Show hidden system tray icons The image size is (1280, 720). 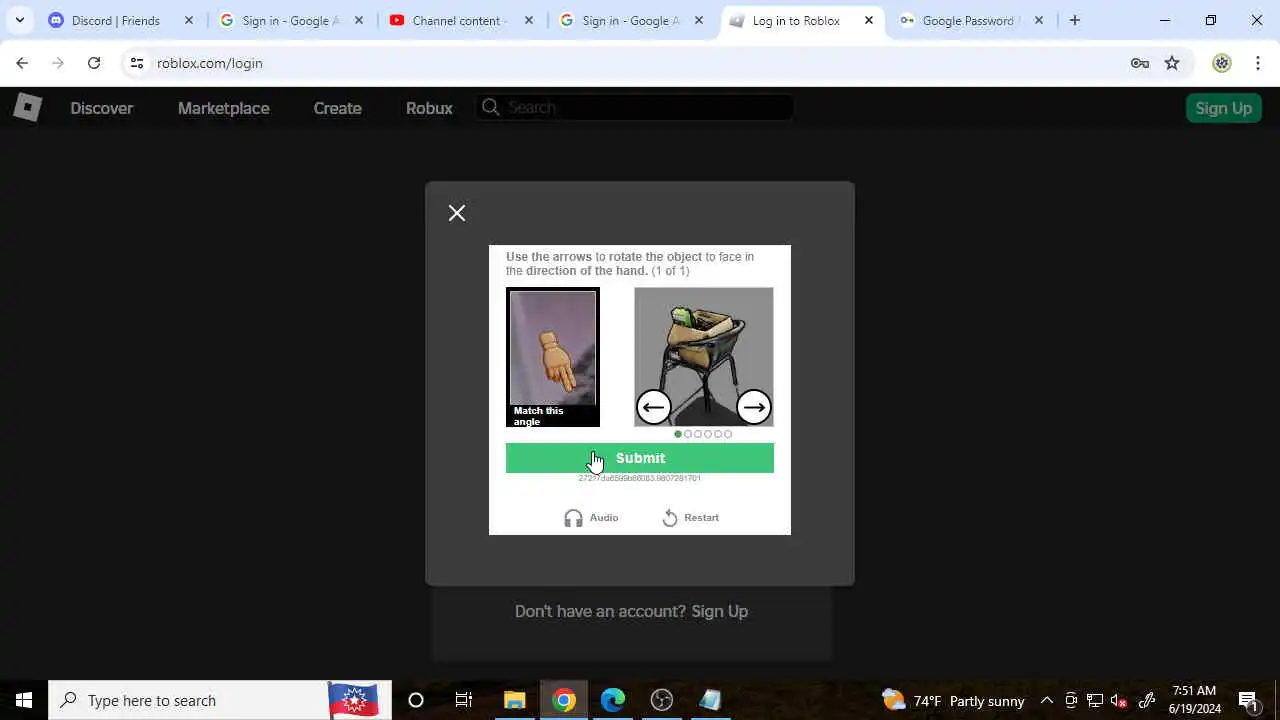pyautogui.click(x=1047, y=700)
